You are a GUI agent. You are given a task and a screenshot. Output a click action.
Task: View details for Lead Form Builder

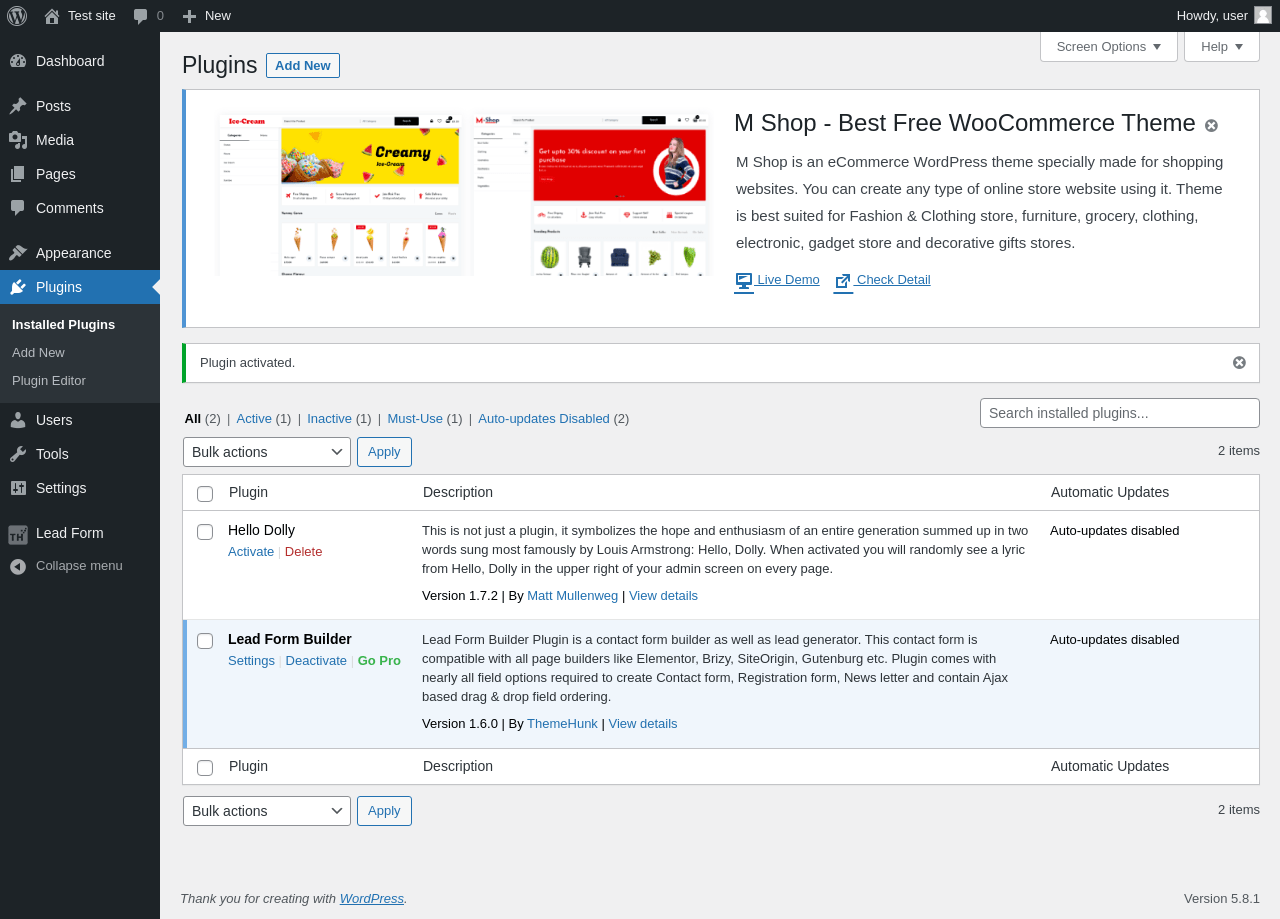643,724
